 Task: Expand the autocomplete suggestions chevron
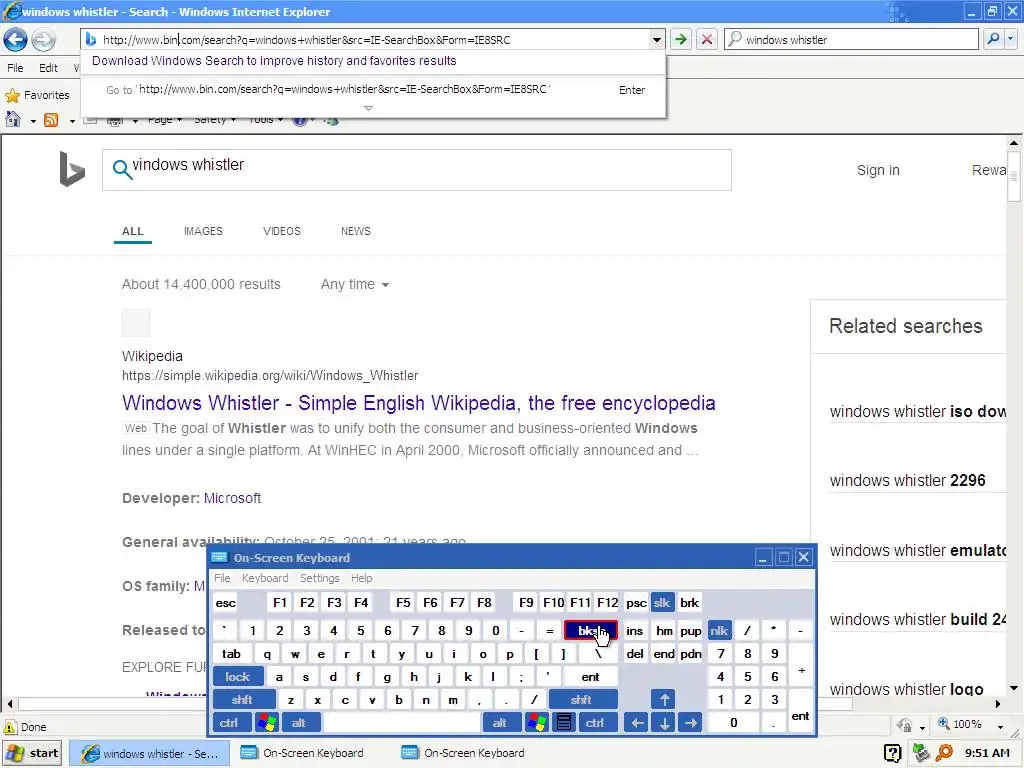tap(368, 108)
